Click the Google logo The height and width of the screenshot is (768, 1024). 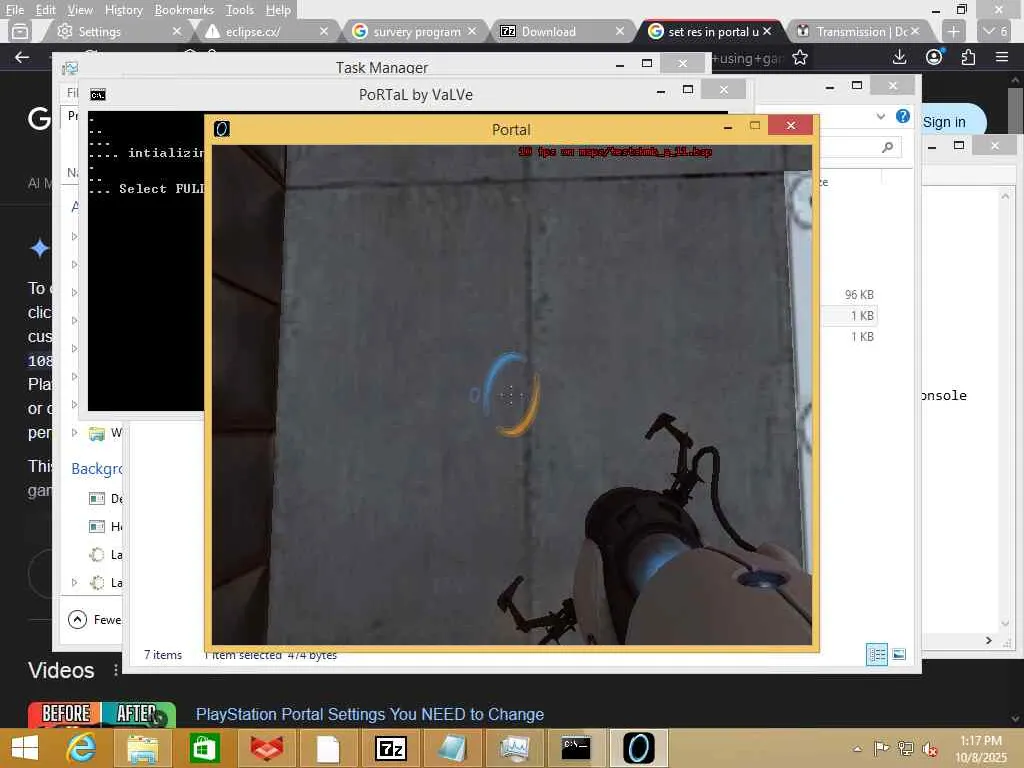coord(39,118)
